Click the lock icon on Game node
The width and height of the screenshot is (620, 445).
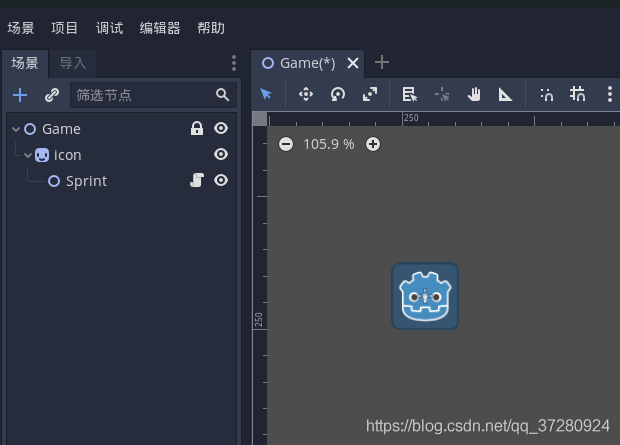pyautogui.click(x=197, y=128)
